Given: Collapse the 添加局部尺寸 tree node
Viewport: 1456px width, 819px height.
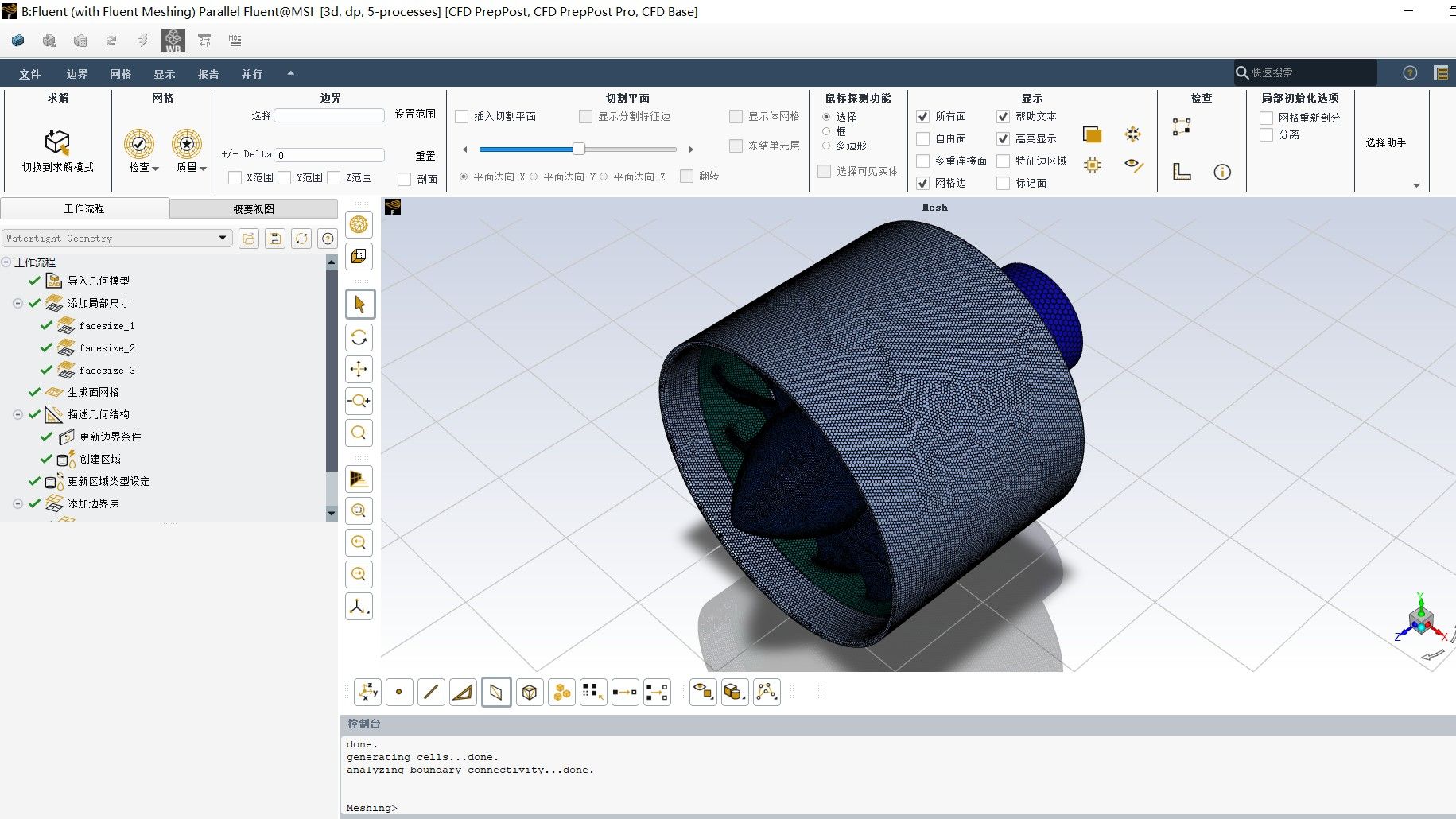Looking at the screenshot, I should point(17,303).
